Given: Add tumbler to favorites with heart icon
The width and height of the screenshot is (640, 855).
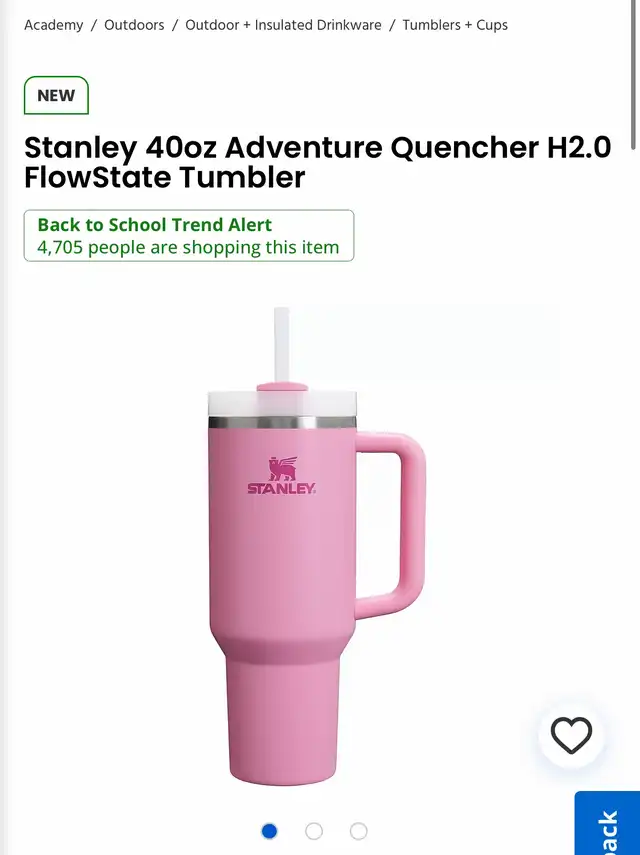Looking at the screenshot, I should (571, 734).
